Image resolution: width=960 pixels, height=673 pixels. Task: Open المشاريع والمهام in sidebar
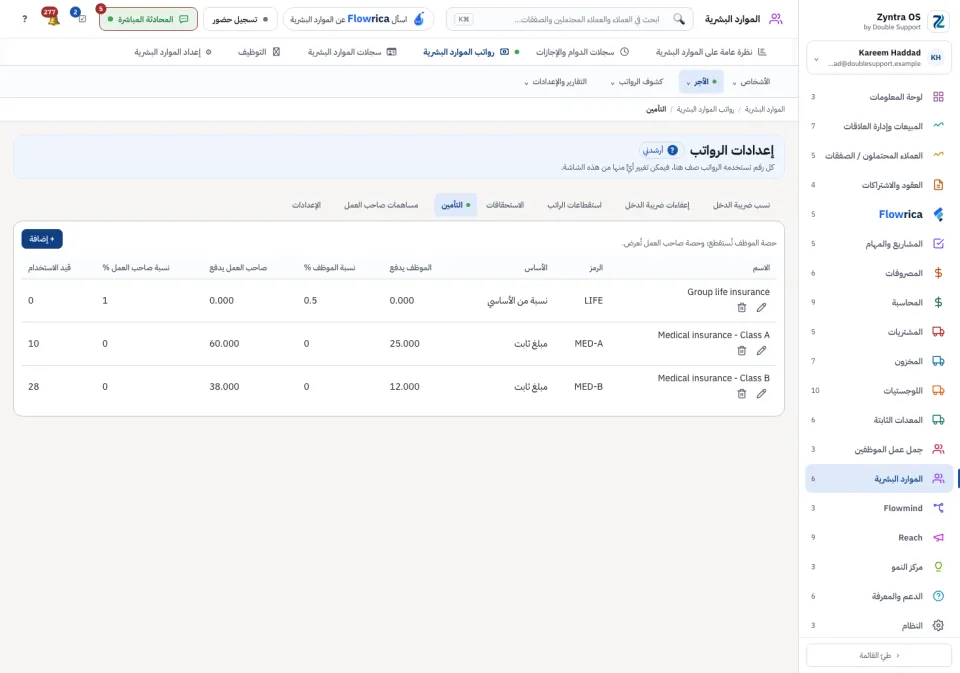(879, 244)
